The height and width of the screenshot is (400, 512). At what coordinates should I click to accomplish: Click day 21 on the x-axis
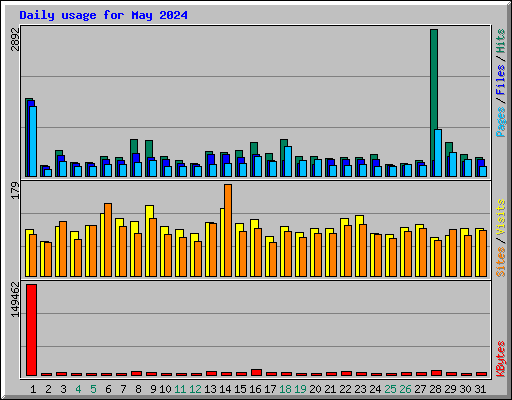(330, 389)
